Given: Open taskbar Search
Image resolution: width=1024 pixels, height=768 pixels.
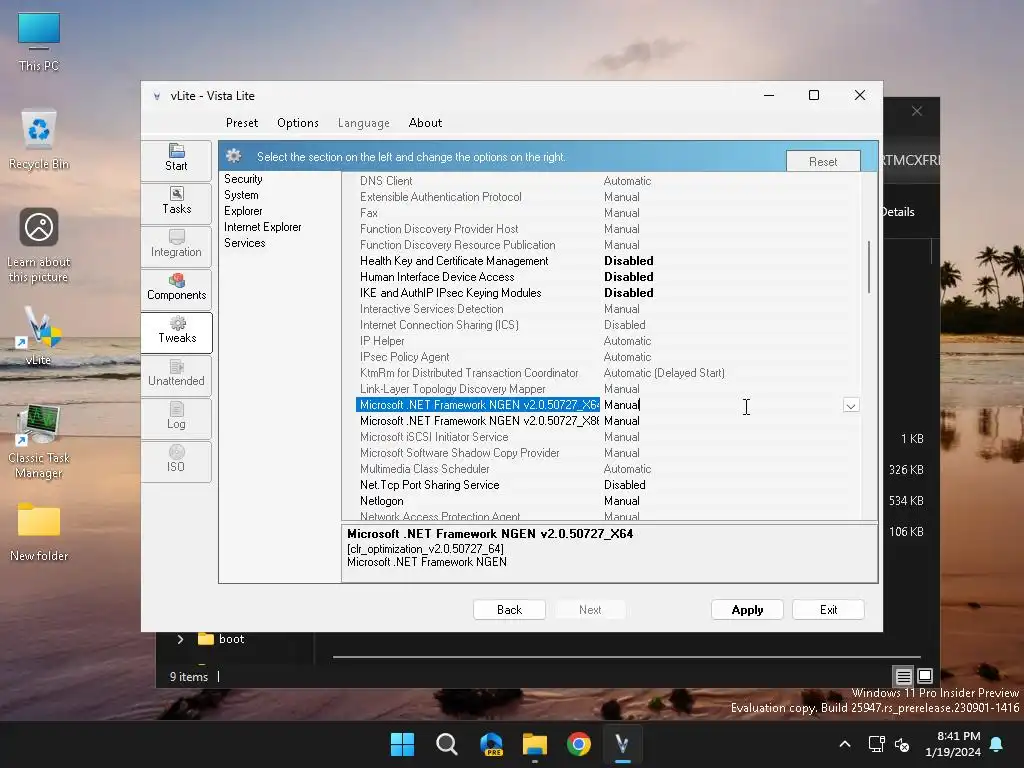Looking at the screenshot, I should tap(447, 744).
